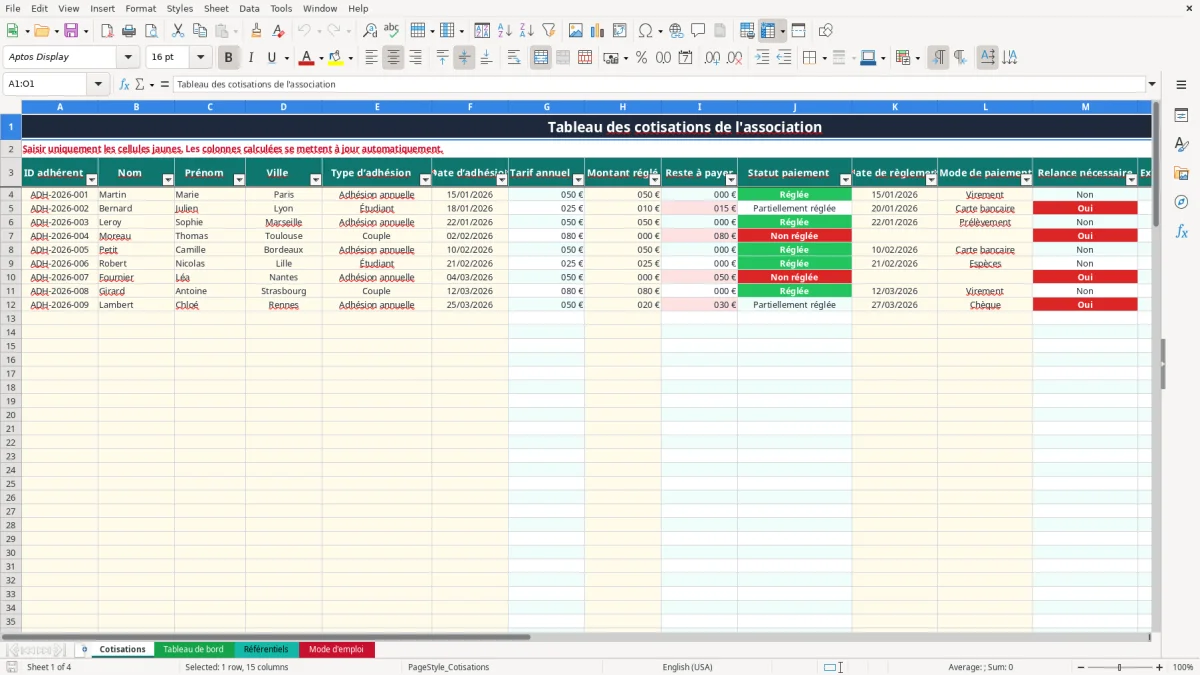Click the vertical scrollbar thumb
The width and height of the screenshot is (1200, 675).
pos(1156,163)
